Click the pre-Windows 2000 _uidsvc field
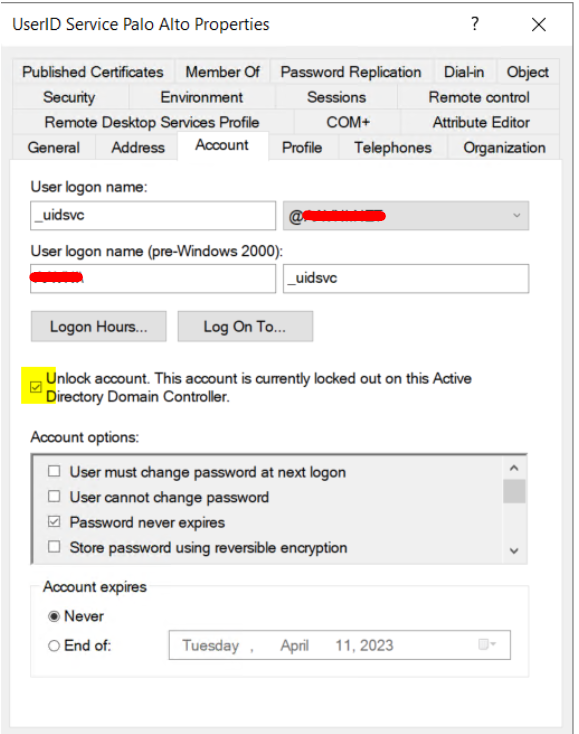The height and width of the screenshot is (734, 579). (406, 279)
